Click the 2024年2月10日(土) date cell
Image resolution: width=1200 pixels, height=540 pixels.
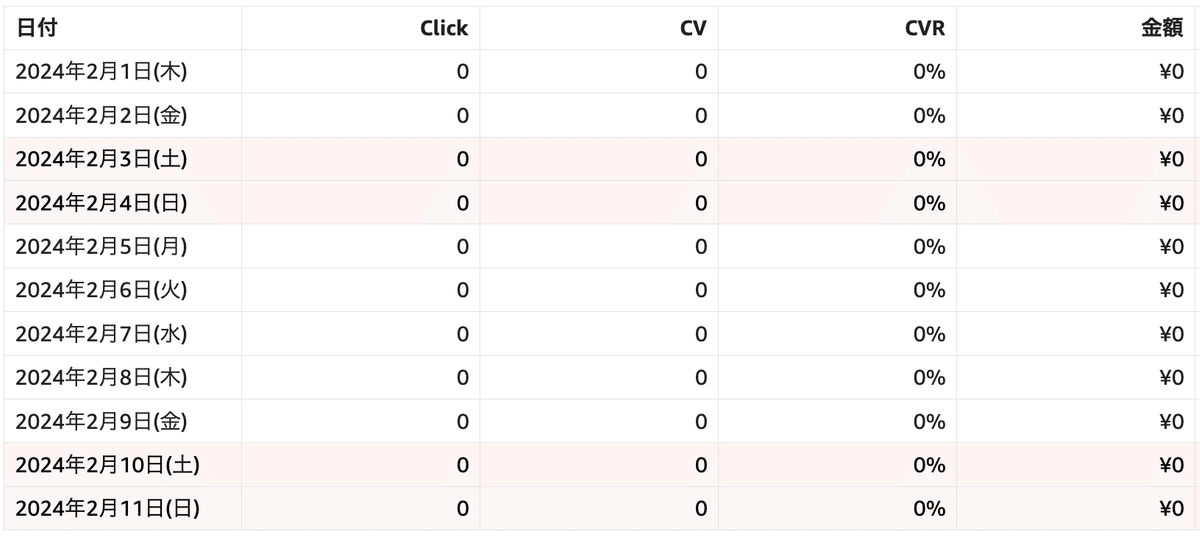[107, 465]
